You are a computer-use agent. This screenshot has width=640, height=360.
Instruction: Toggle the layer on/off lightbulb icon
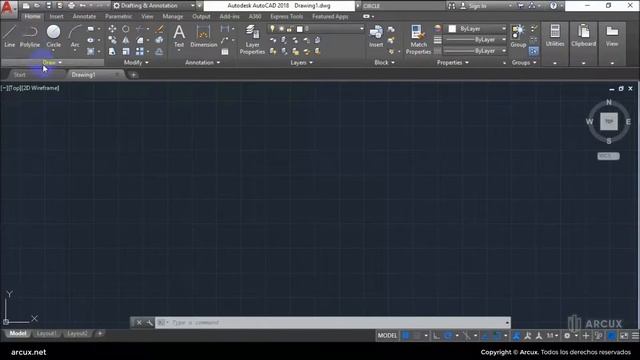click(272, 29)
